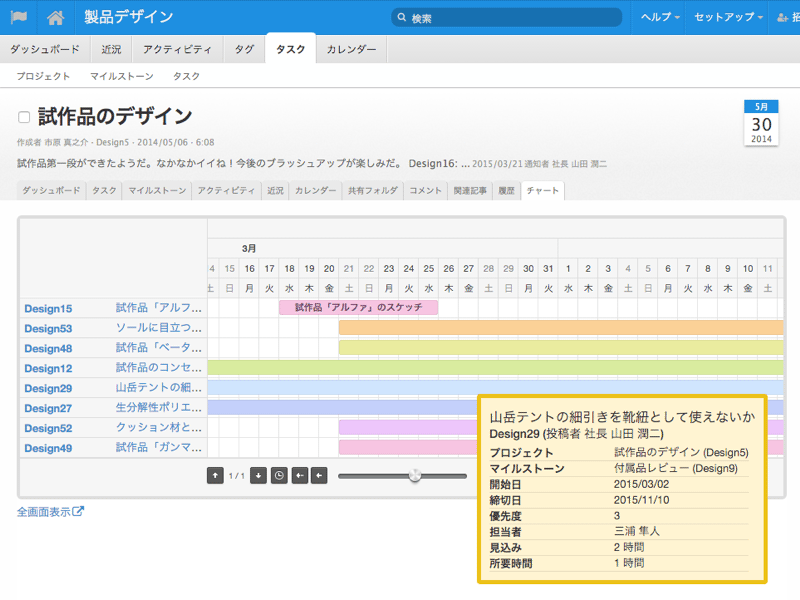This screenshot has height=600, width=800.
Task: Toggle the checkbox beside 試作品のデザイン title
Action: [x=24, y=117]
